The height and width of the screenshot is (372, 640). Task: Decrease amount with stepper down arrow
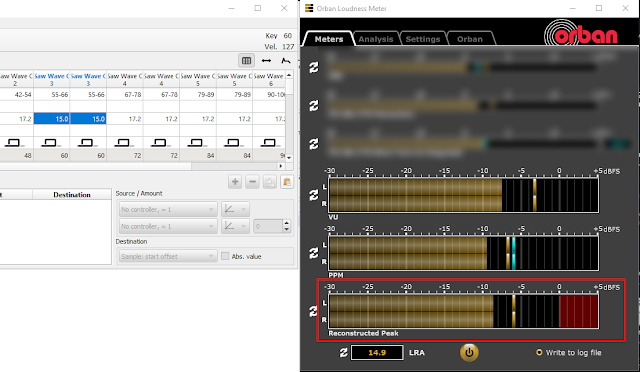click(x=287, y=229)
